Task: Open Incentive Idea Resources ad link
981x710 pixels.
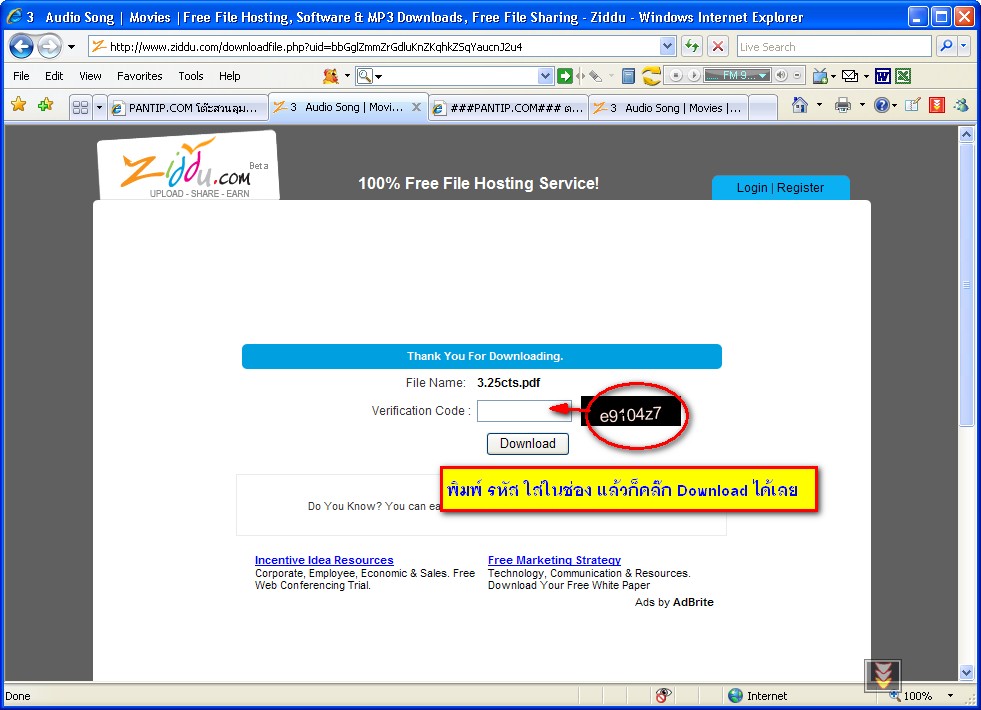Action: pyautogui.click(x=324, y=560)
